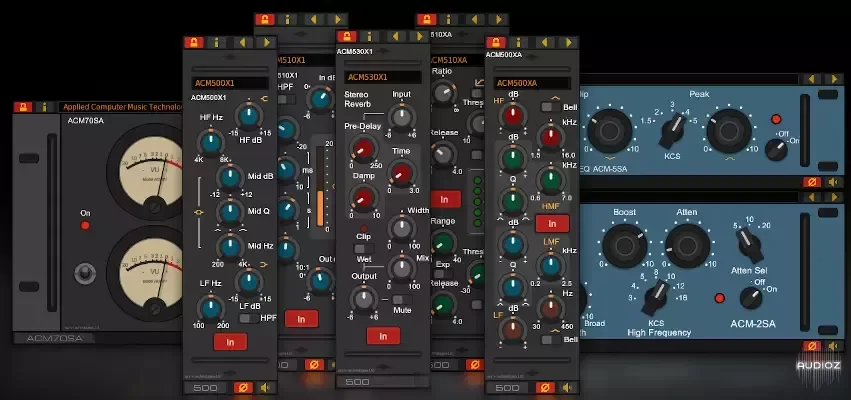Click the HF dB knob on ACM500X1
The height and width of the screenshot is (400, 851).
click(x=249, y=116)
